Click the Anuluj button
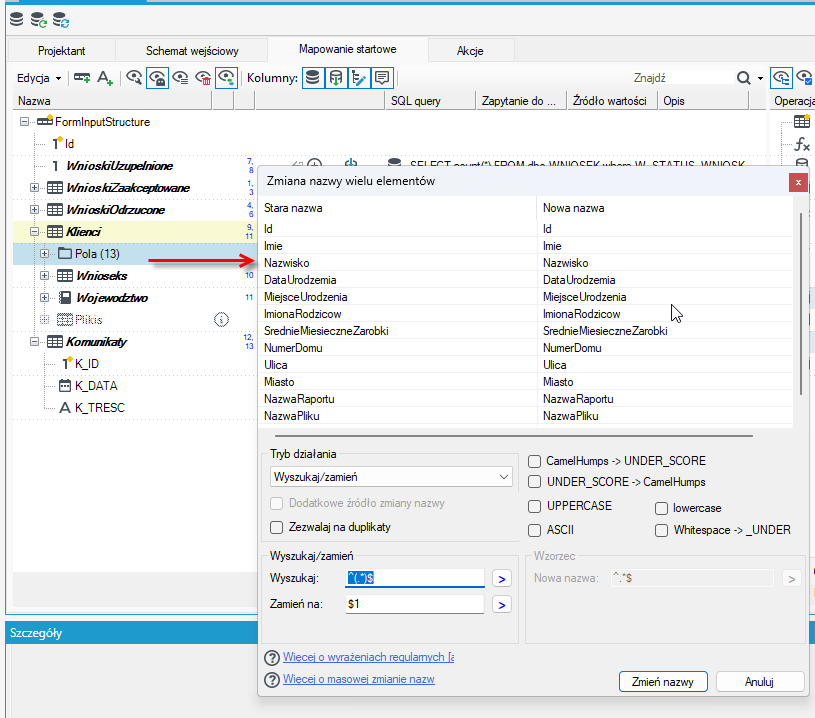 759,682
